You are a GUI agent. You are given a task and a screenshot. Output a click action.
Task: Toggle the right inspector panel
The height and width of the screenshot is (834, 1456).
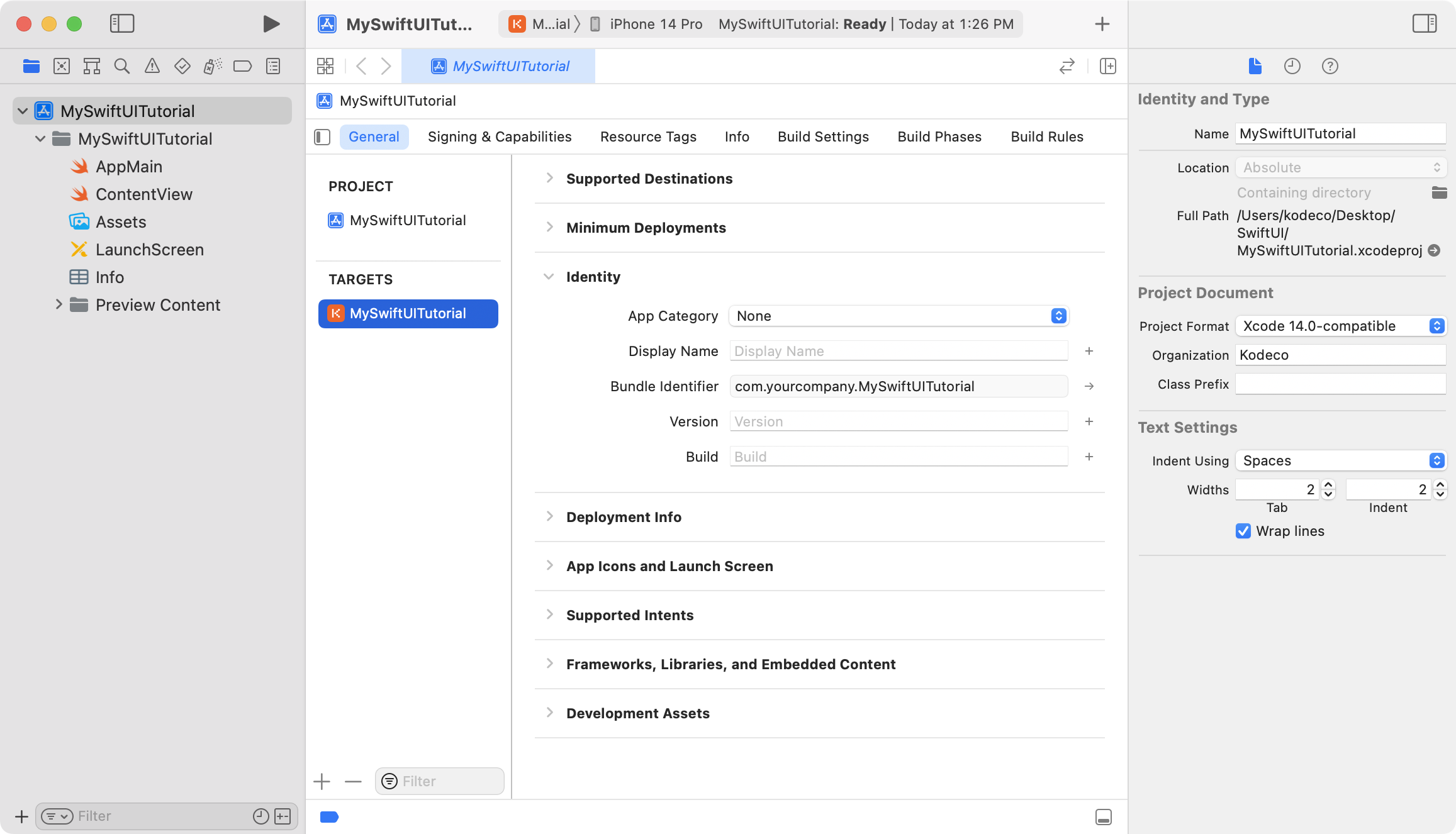pos(1424,24)
